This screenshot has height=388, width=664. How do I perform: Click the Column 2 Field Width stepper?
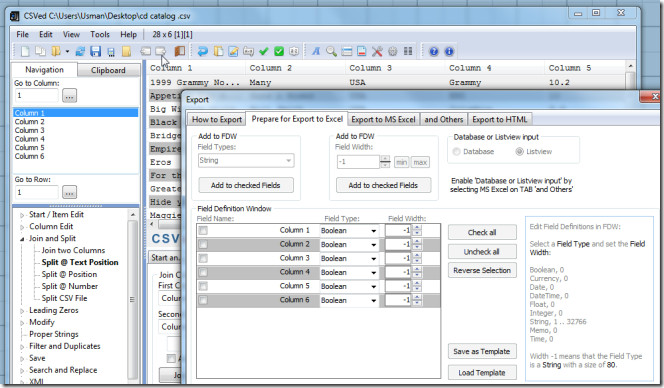(417, 244)
